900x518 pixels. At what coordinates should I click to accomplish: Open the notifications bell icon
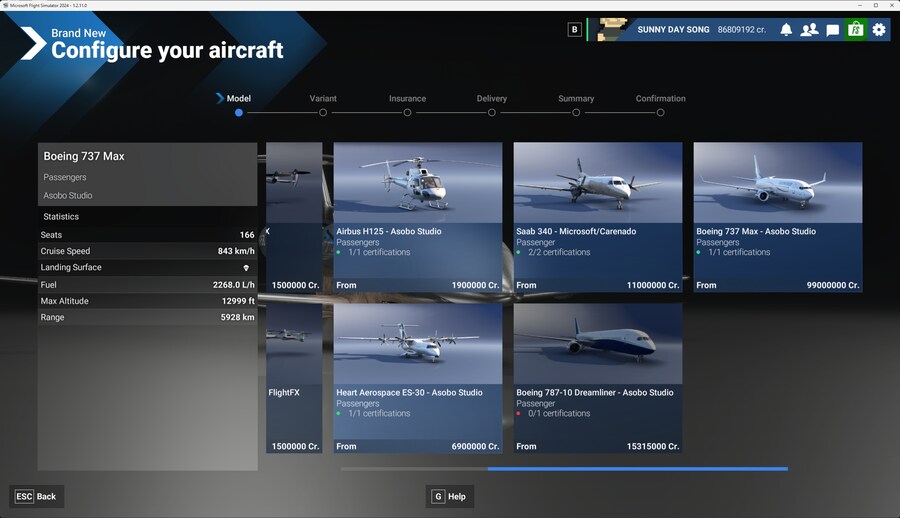click(x=786, y=30)
